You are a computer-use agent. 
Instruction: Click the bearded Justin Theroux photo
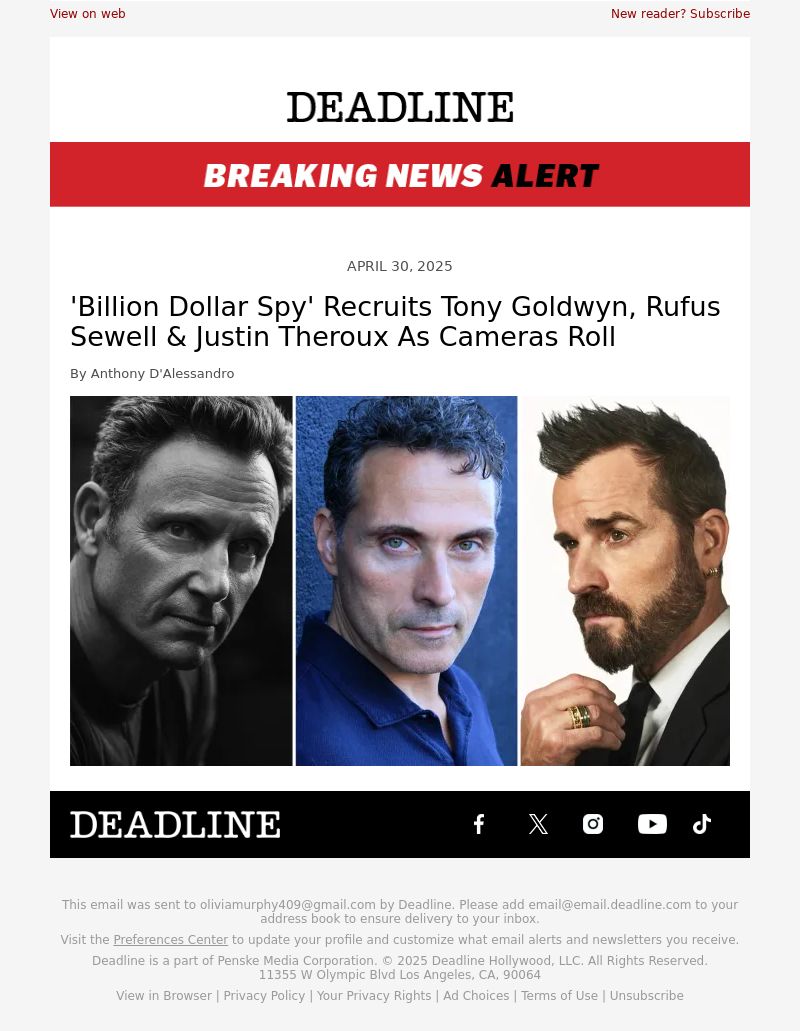point(625,581)
